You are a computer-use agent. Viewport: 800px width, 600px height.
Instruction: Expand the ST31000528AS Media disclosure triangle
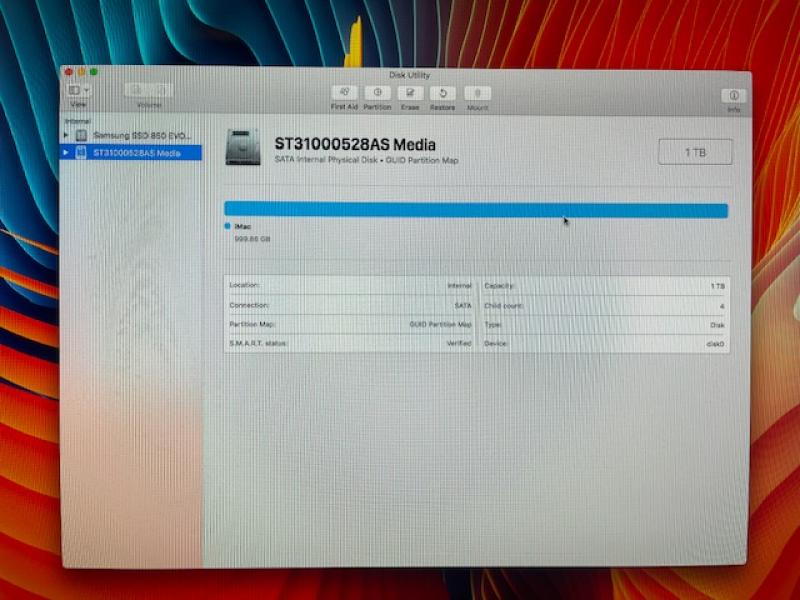click(65, 152)
